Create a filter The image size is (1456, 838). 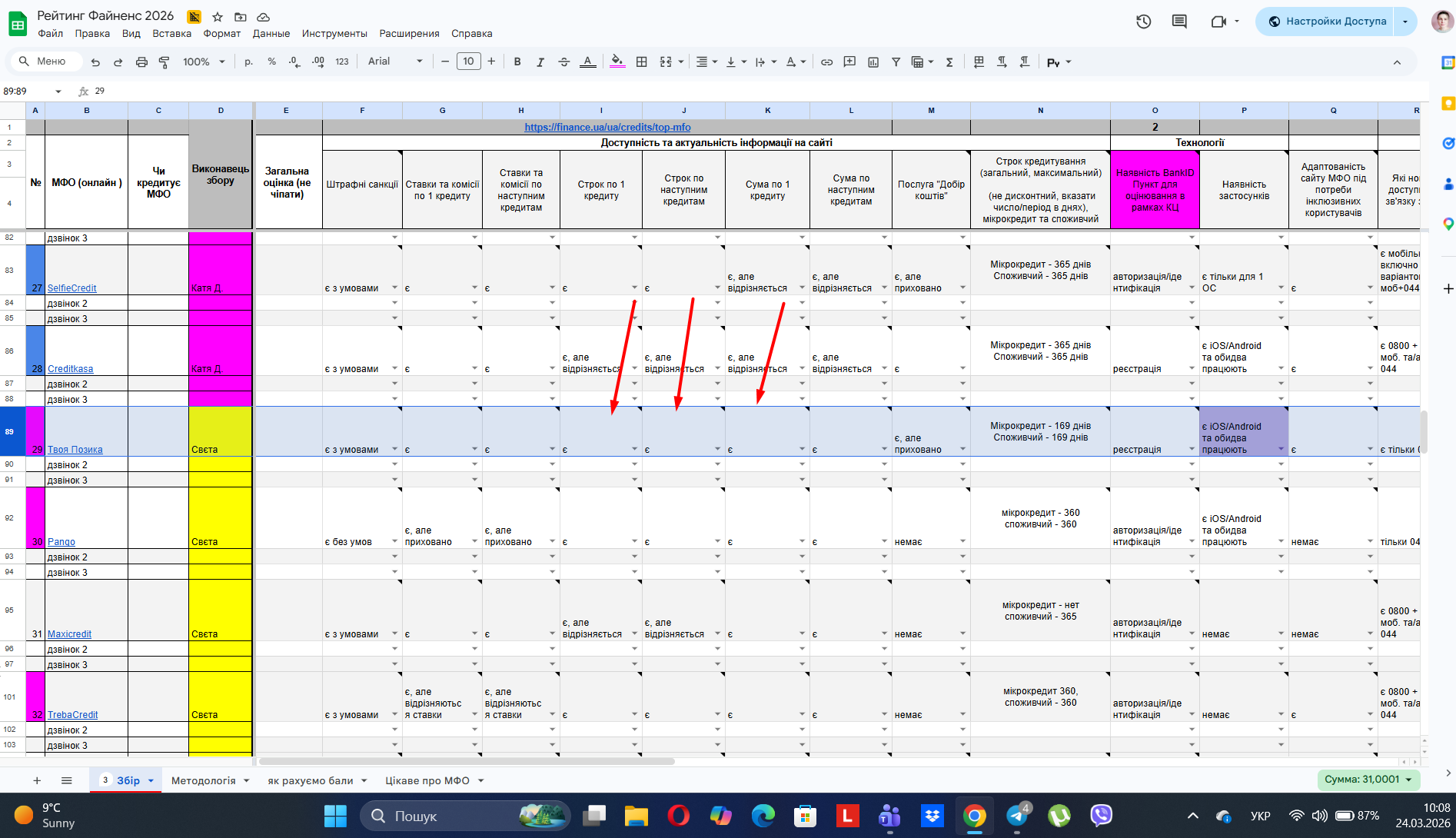(896, 62)
